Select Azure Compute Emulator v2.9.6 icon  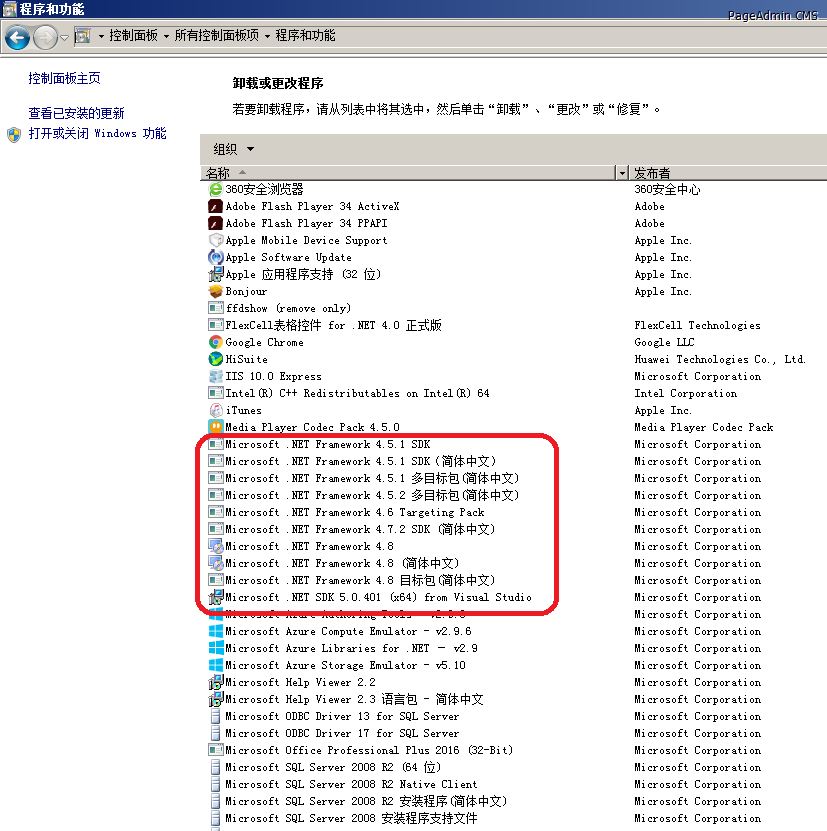pos(216,631)
